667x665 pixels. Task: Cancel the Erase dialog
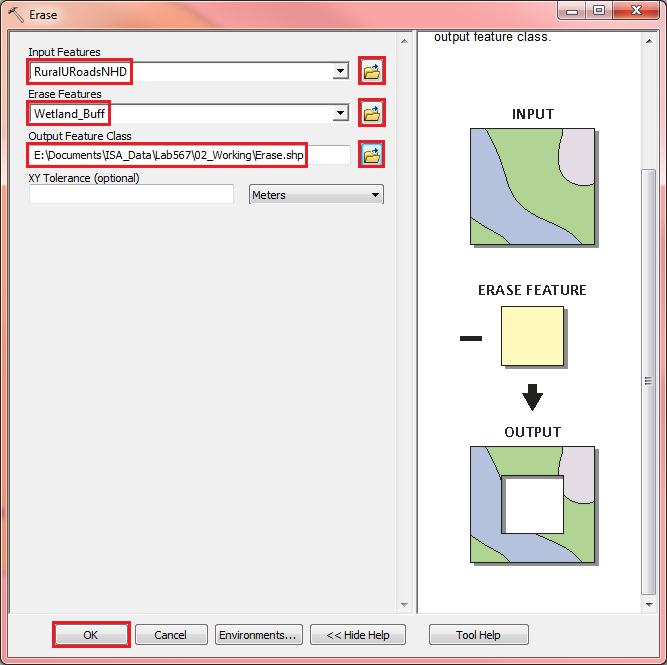[x=170, y=635]
